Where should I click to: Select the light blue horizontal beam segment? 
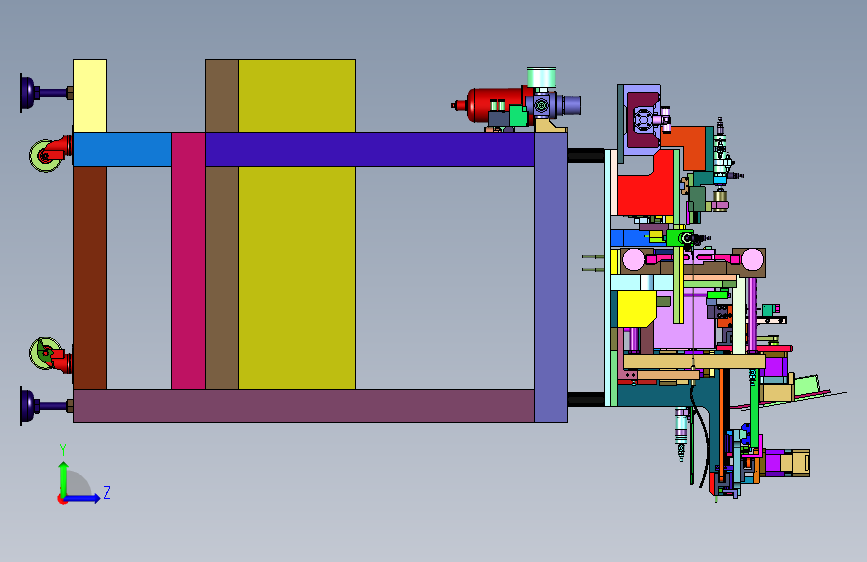coord(122,149)
